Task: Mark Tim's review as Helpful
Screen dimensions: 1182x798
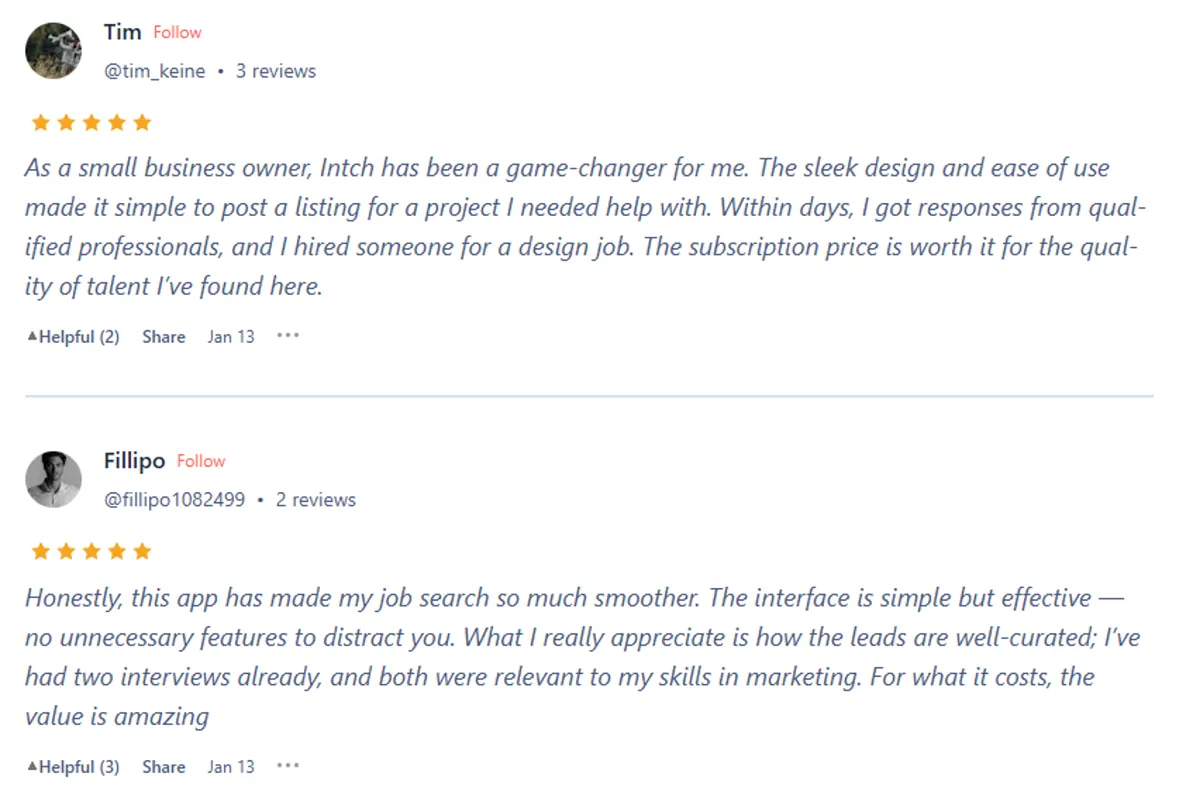Action: tap(73, 337)
